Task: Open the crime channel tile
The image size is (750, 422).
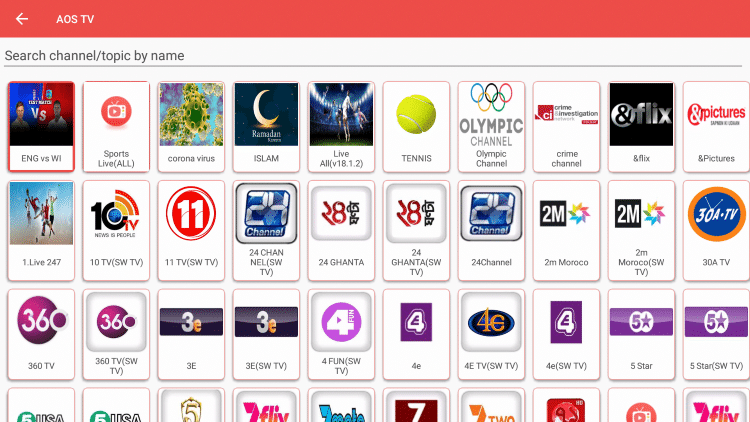Action: 566,126
